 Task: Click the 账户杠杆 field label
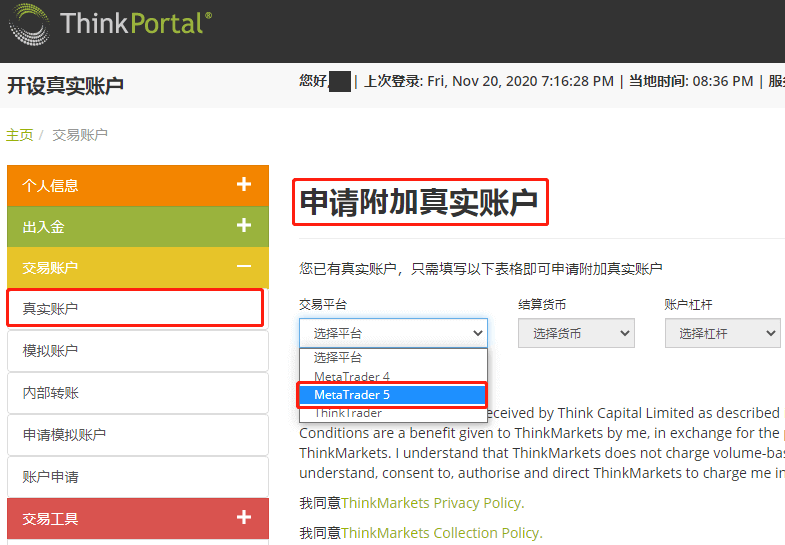point(688,304)
